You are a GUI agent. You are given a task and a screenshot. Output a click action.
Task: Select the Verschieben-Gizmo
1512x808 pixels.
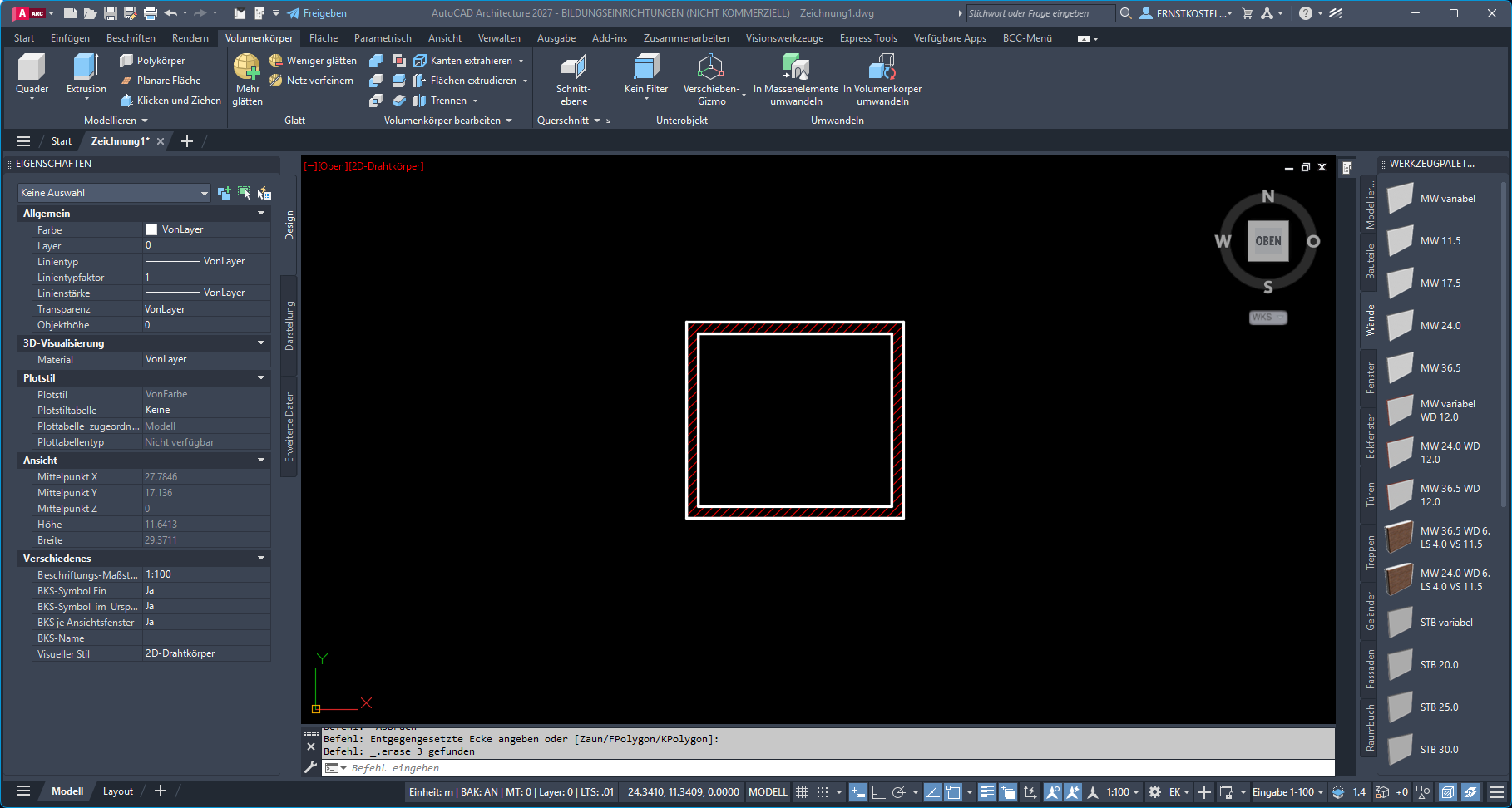click(x=711, y=78)
